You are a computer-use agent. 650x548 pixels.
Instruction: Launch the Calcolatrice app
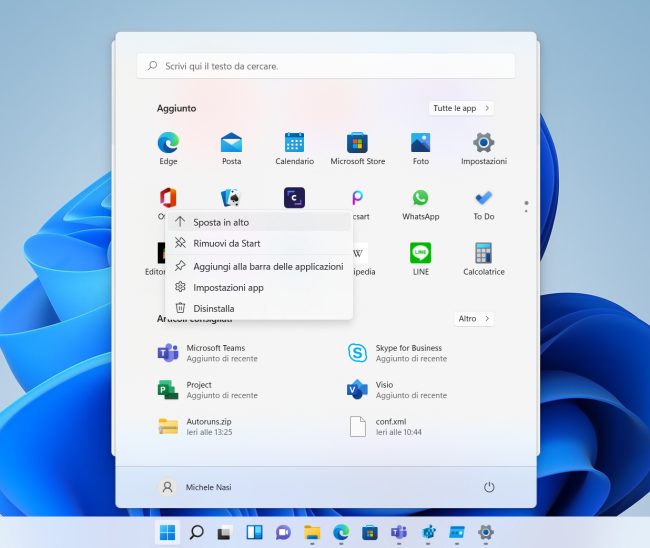(484, 259)
